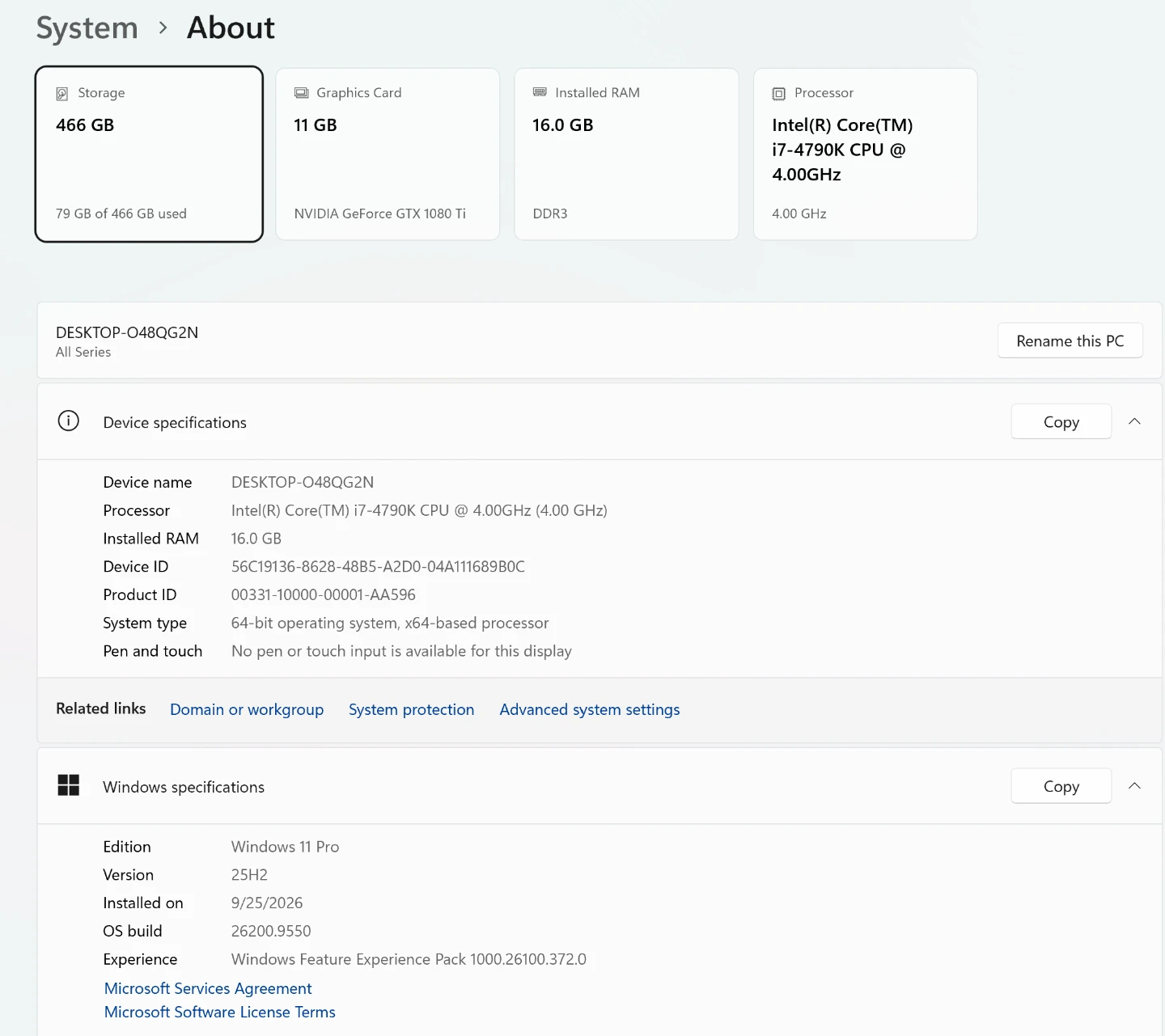
Task: Collapse the Device specifications section chevron
Action: click(1134, 421)
